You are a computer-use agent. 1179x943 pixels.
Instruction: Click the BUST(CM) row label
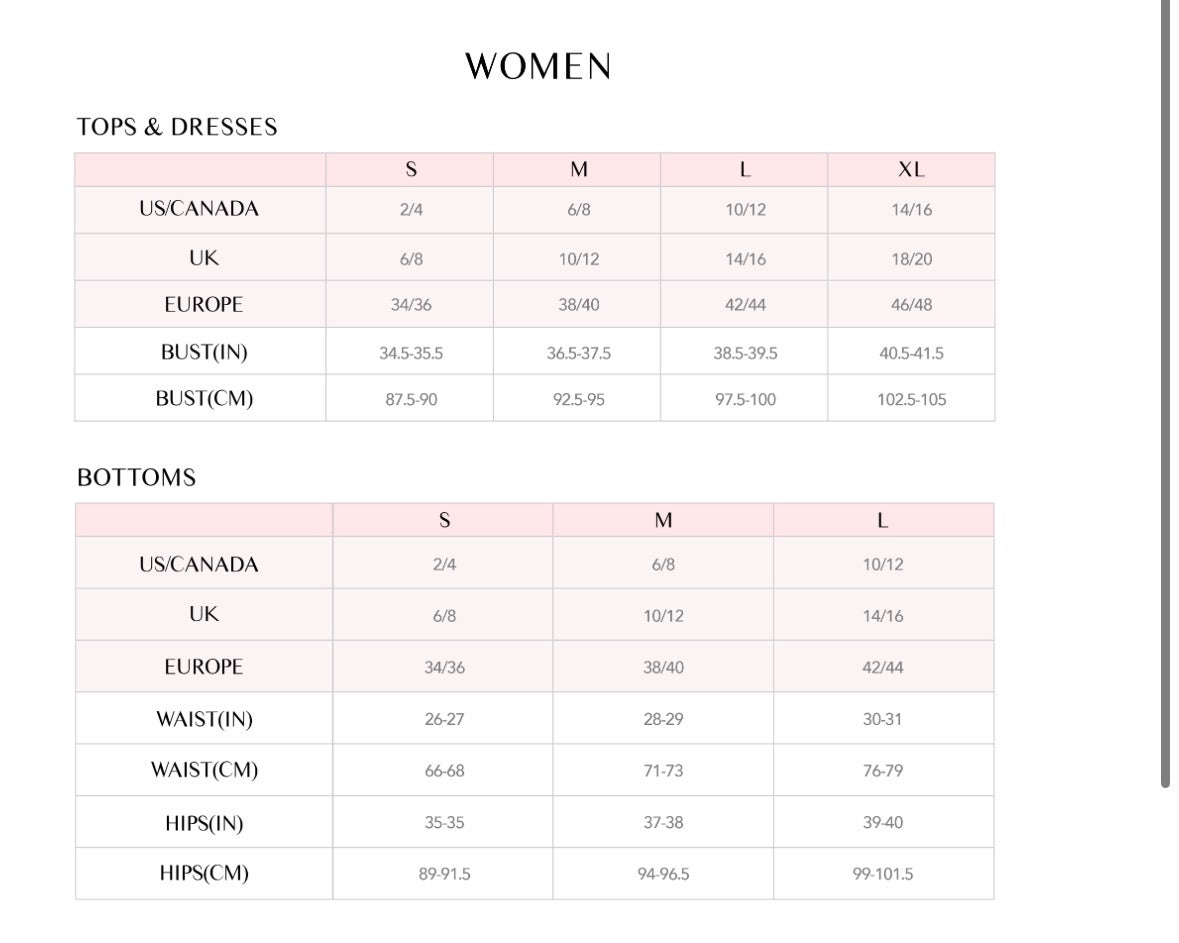(204, 398)
